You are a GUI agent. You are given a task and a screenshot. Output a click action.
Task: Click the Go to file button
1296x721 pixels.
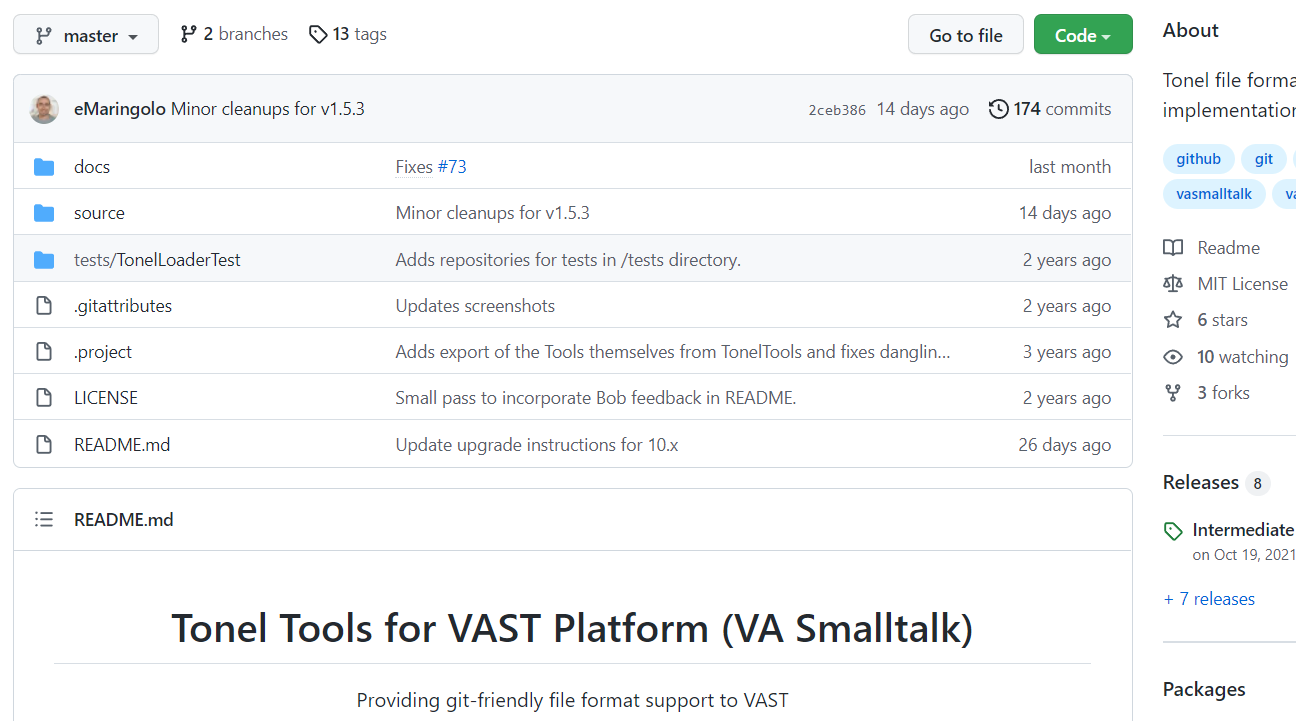965,35
